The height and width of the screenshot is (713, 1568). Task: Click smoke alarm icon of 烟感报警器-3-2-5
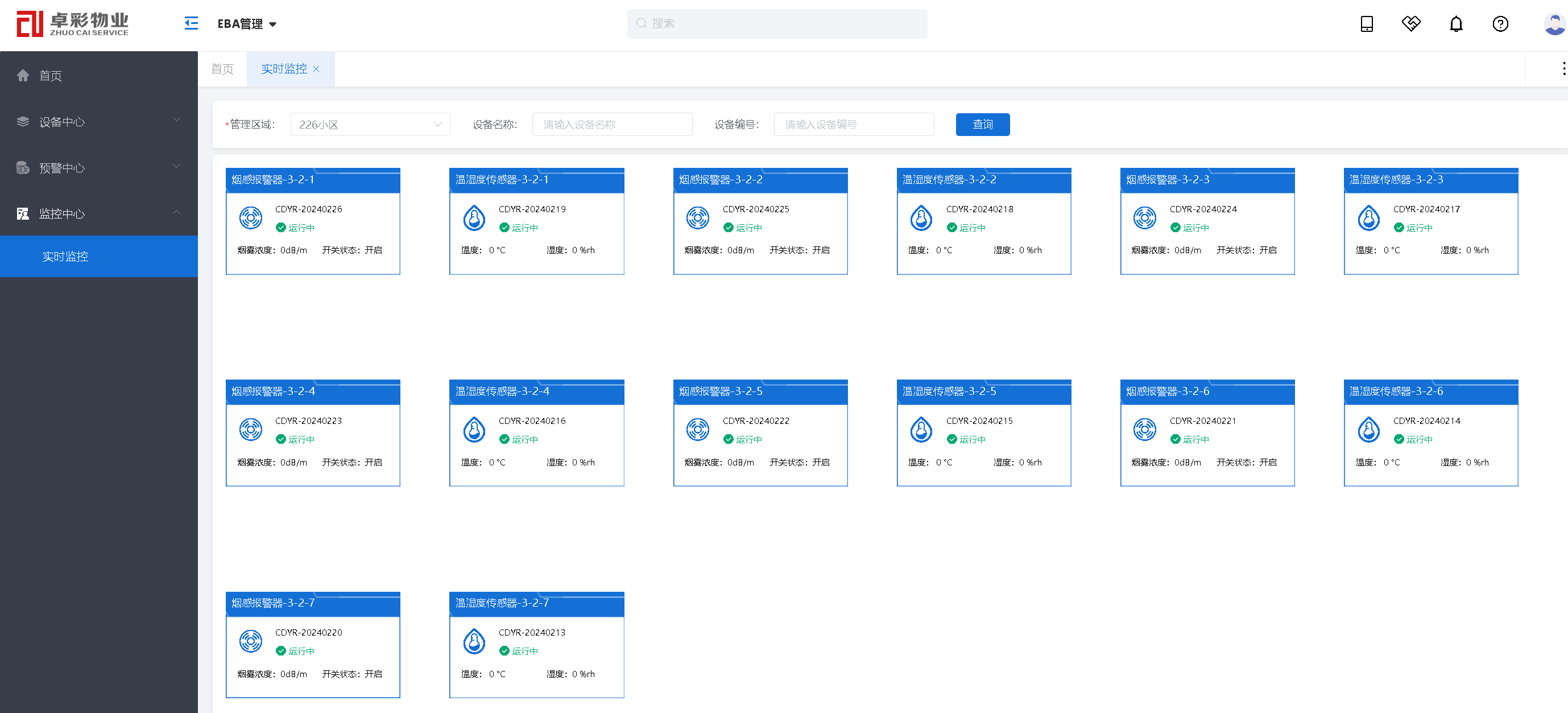[698, 429]
